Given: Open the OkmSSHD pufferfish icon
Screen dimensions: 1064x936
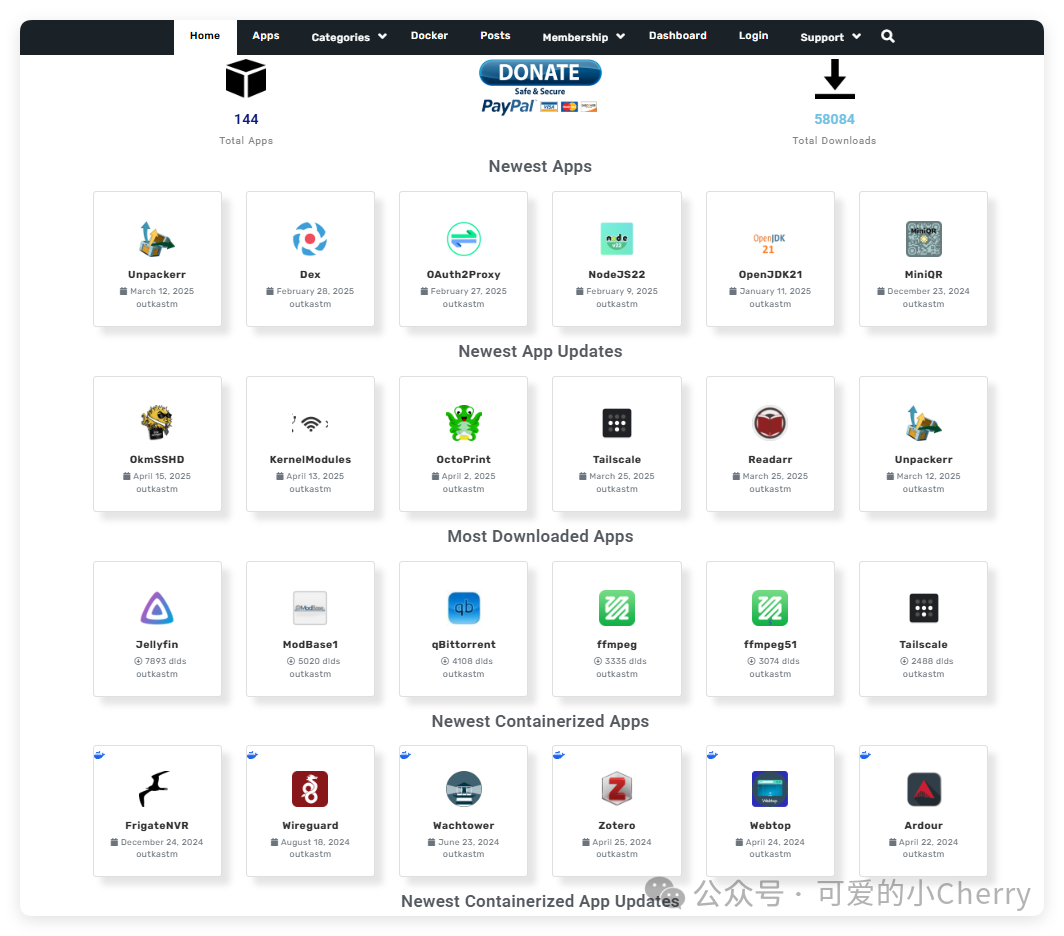Looking at the screenshot, I should 157,423.
